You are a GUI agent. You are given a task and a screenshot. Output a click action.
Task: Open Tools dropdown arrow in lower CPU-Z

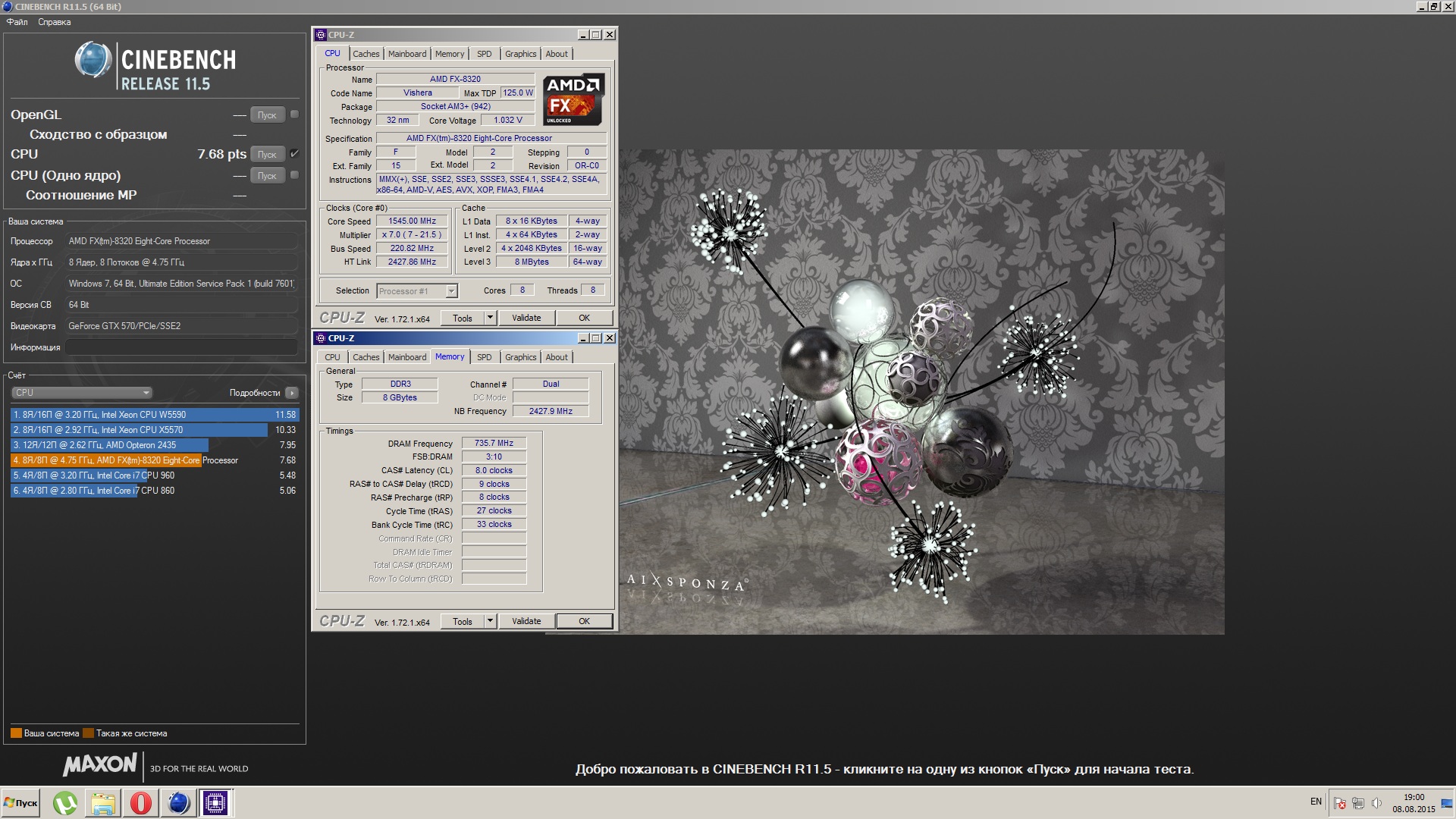(490, 621)
